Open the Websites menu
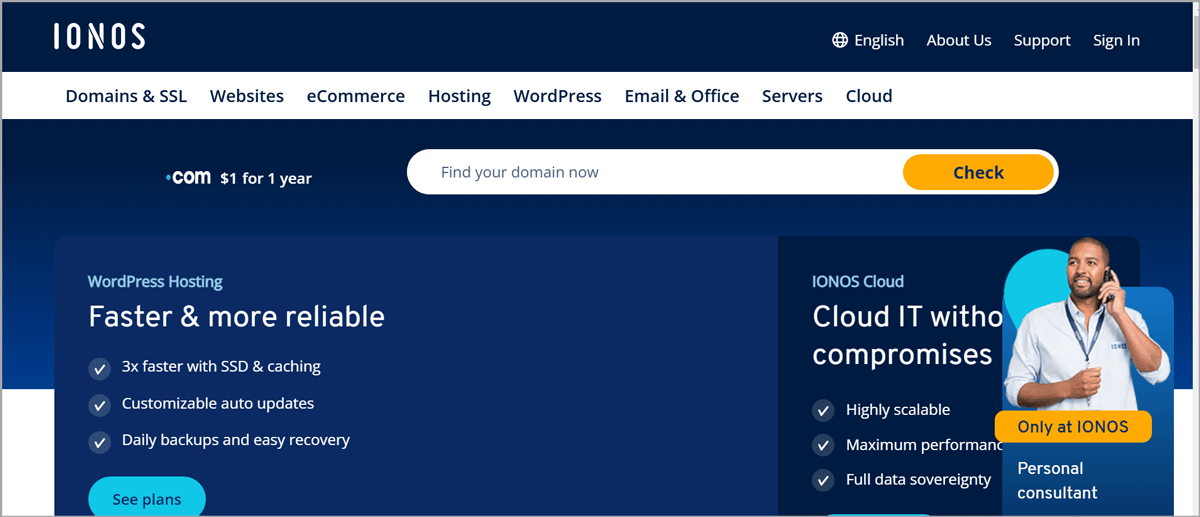 247,96
